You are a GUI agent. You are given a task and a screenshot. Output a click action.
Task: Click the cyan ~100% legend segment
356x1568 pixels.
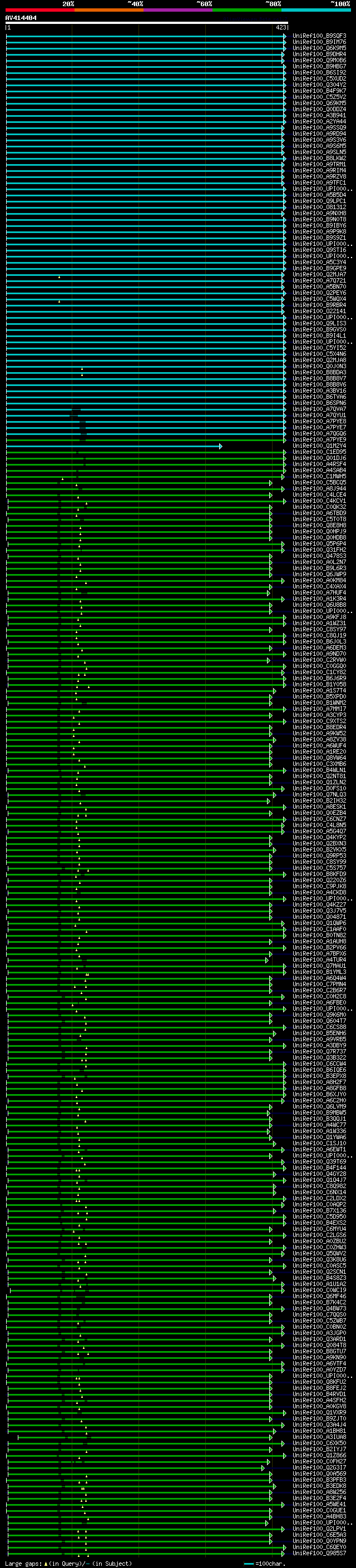(x=316, y=10)
